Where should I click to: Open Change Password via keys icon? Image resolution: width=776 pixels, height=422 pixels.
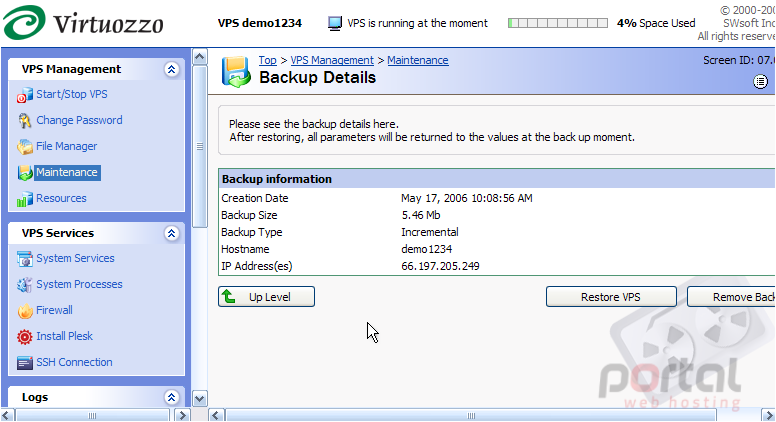[x=25, y=120]
